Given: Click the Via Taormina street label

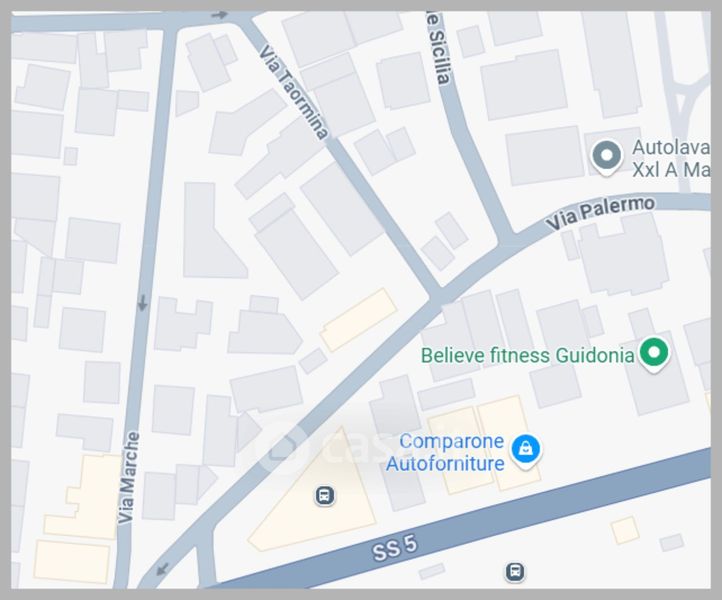Looking at the screenshot, I should 294,92.
